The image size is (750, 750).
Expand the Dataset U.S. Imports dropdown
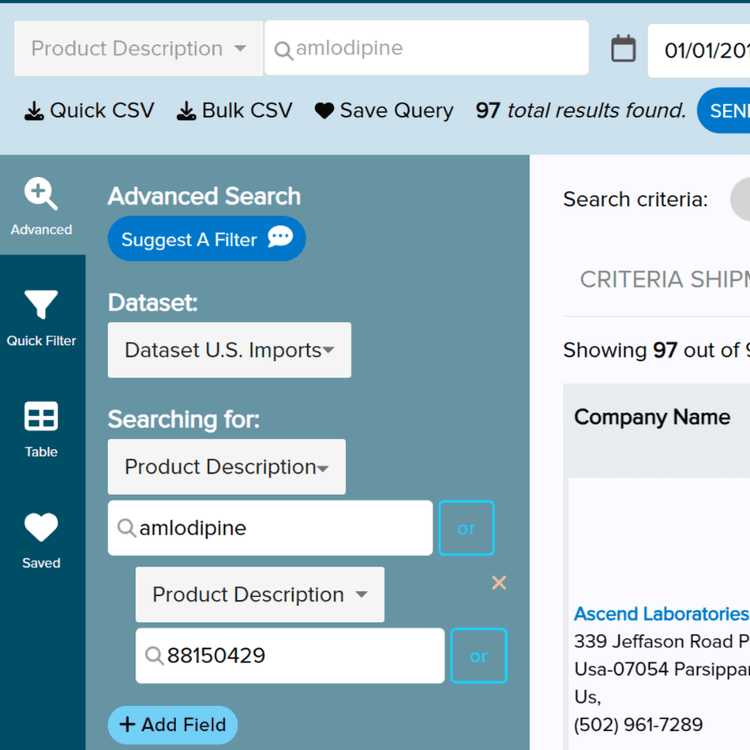click(x=230, y=350)
